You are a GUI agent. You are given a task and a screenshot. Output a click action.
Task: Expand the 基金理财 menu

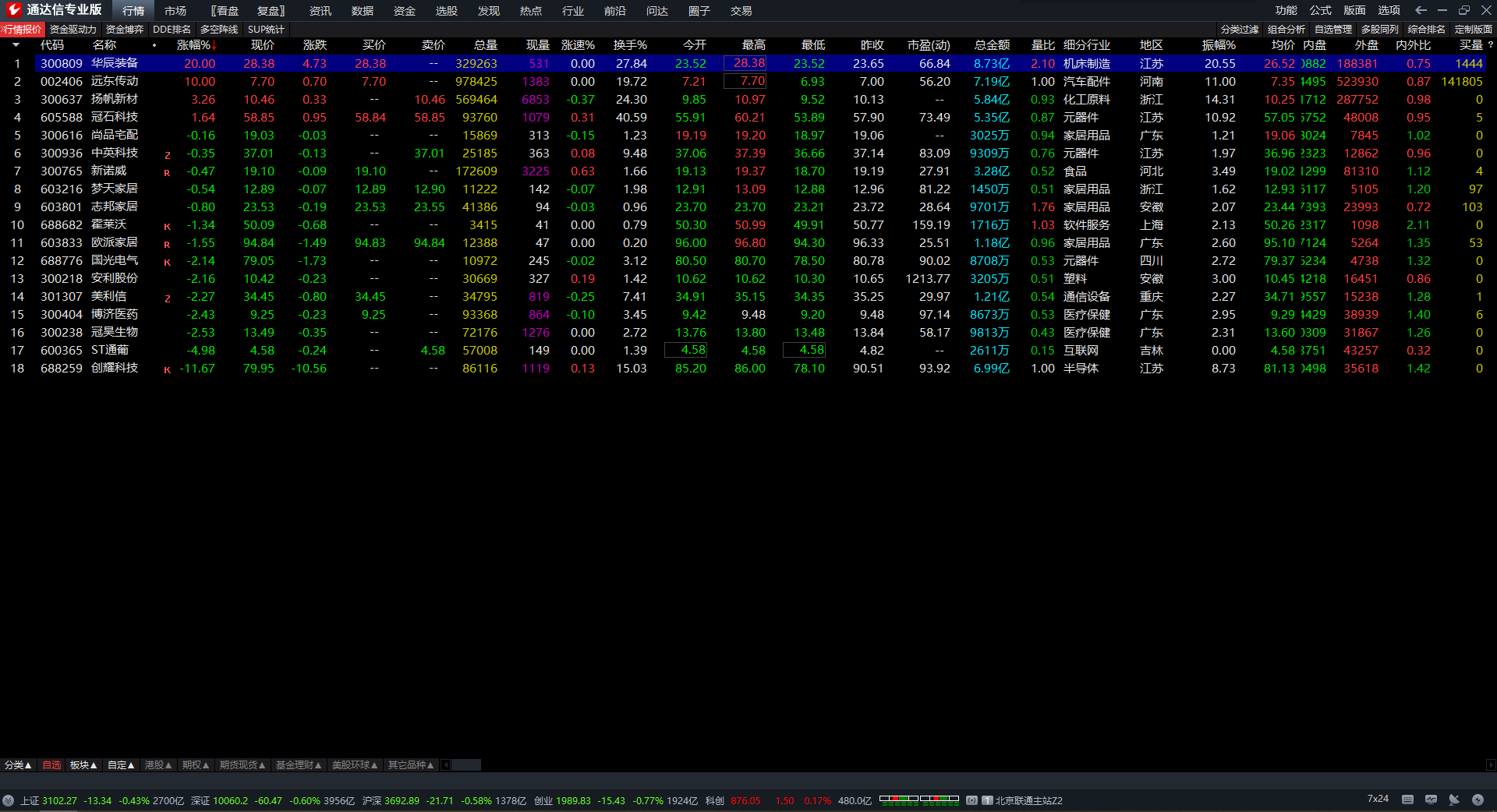(x=299, y=765)
